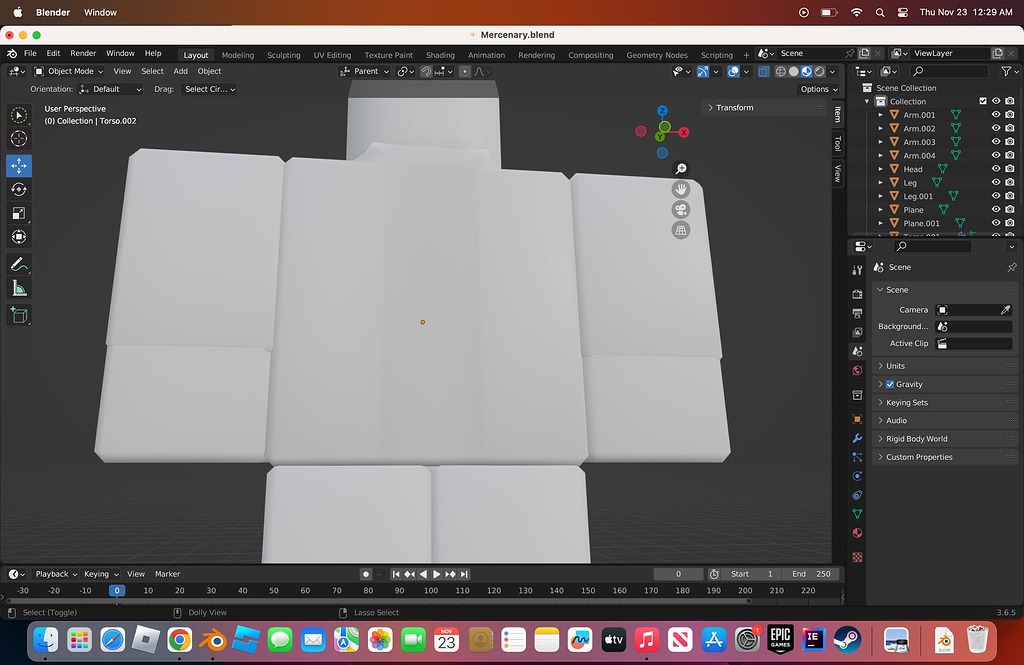Switch to the UV Editing workspace tab

click(332, 55)
